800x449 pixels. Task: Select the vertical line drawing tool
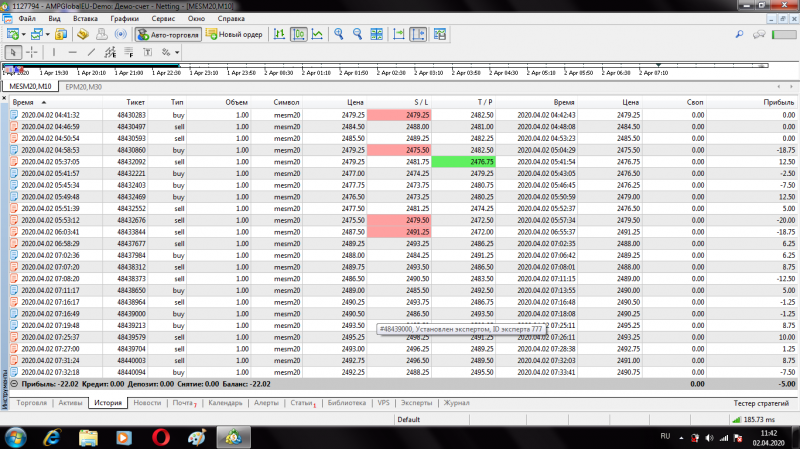pyautogui.click(x=54, y=52)
